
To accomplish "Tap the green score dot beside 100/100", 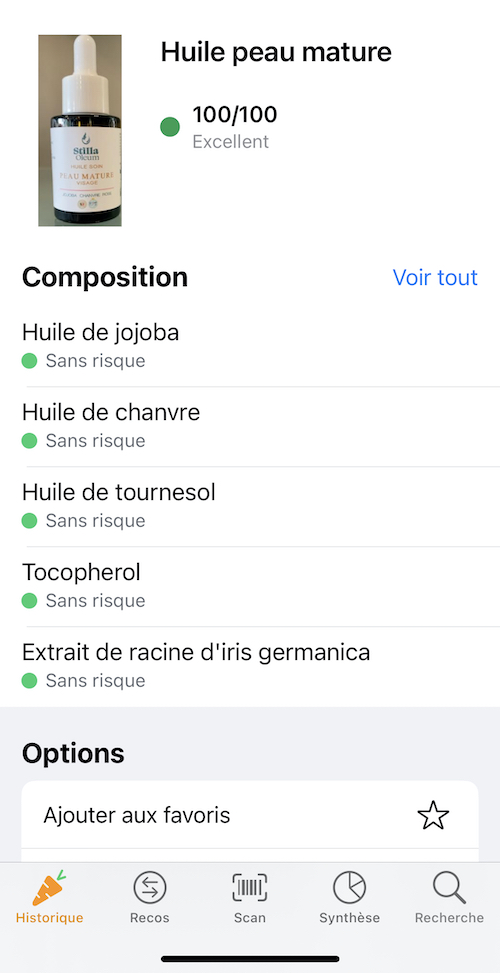I will coord(170,127).
